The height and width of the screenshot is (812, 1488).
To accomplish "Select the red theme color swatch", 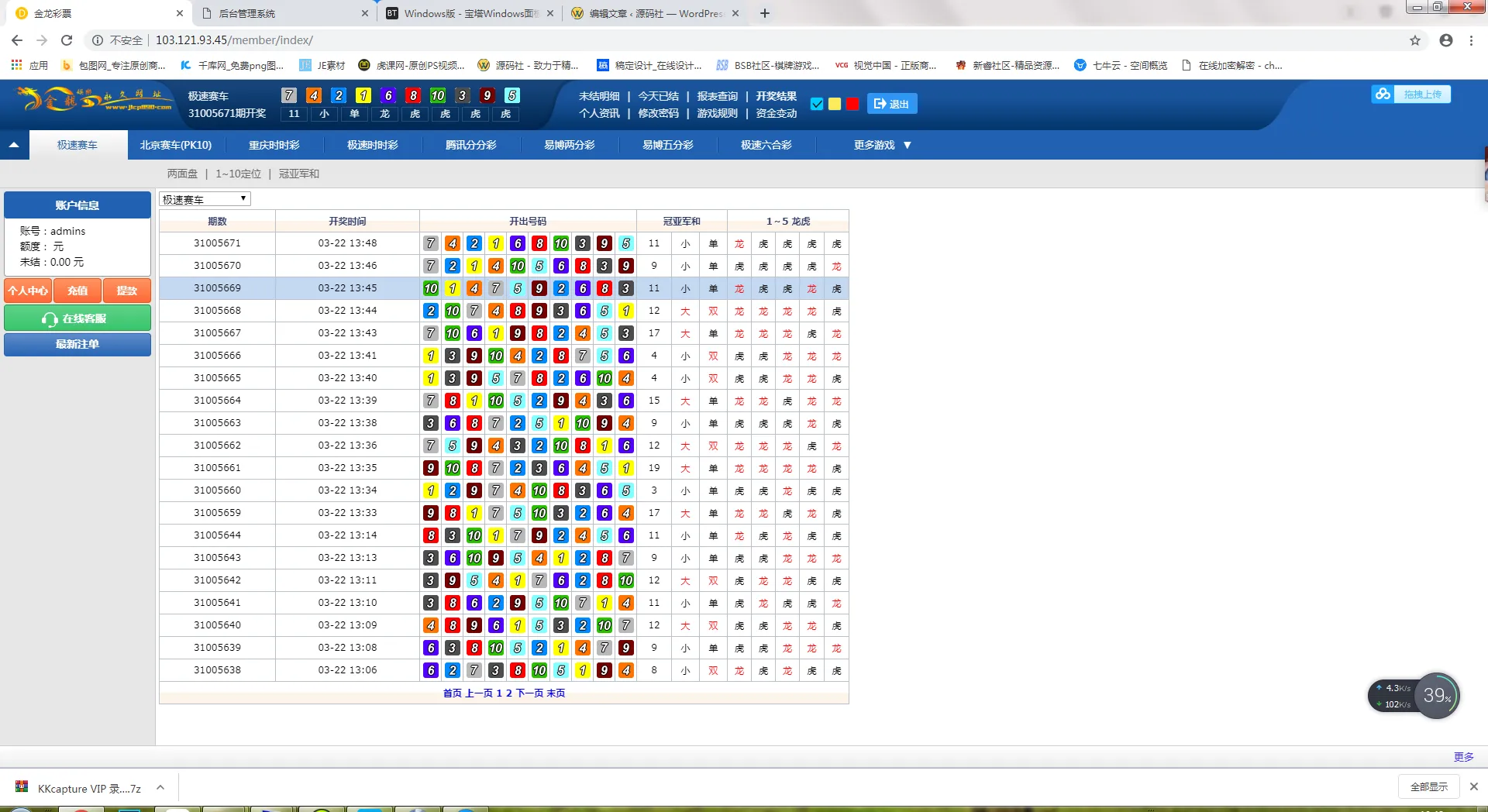I will (852, 104).
